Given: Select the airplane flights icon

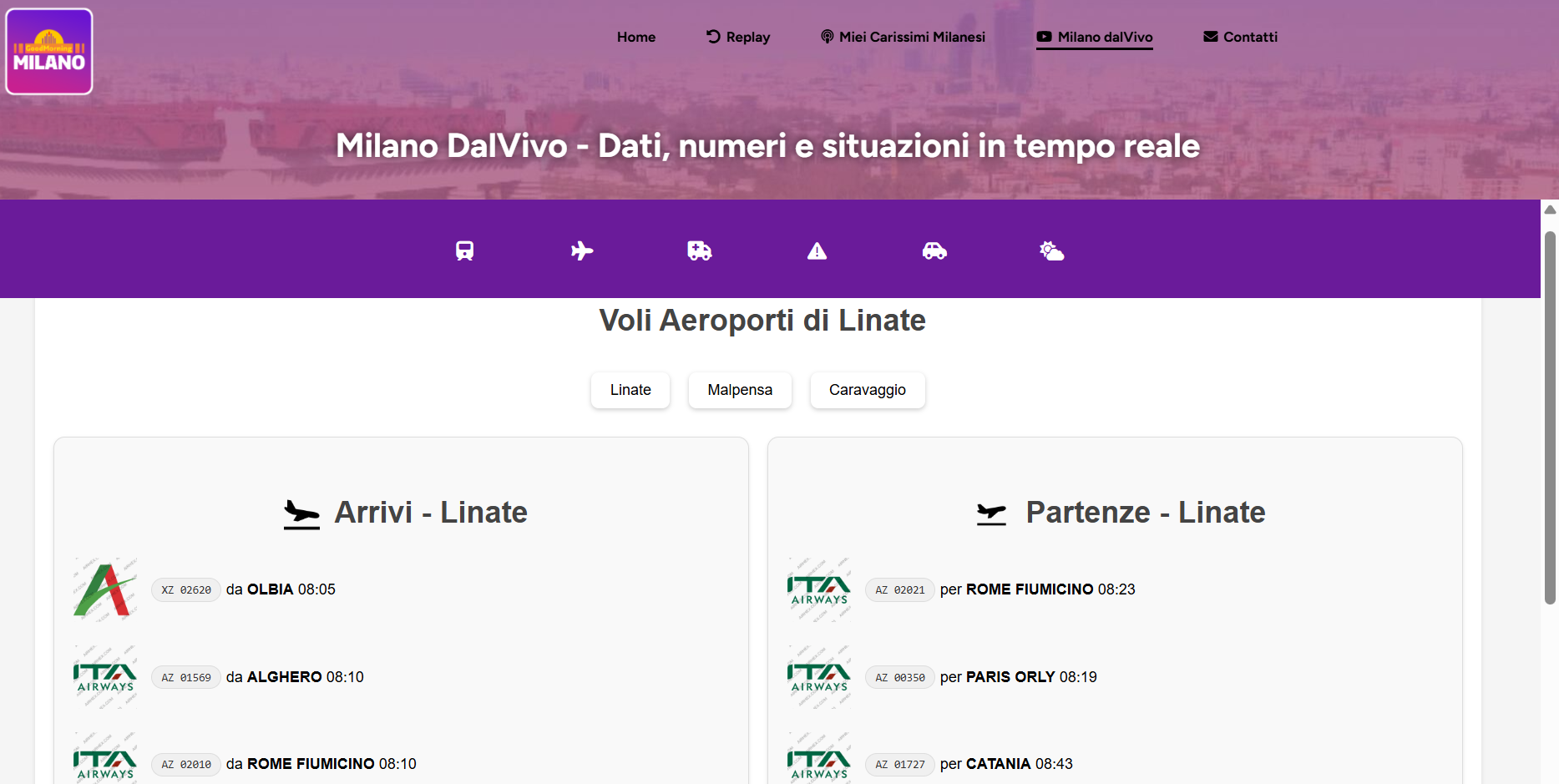Looking at the screenshot, I should 582,250.
